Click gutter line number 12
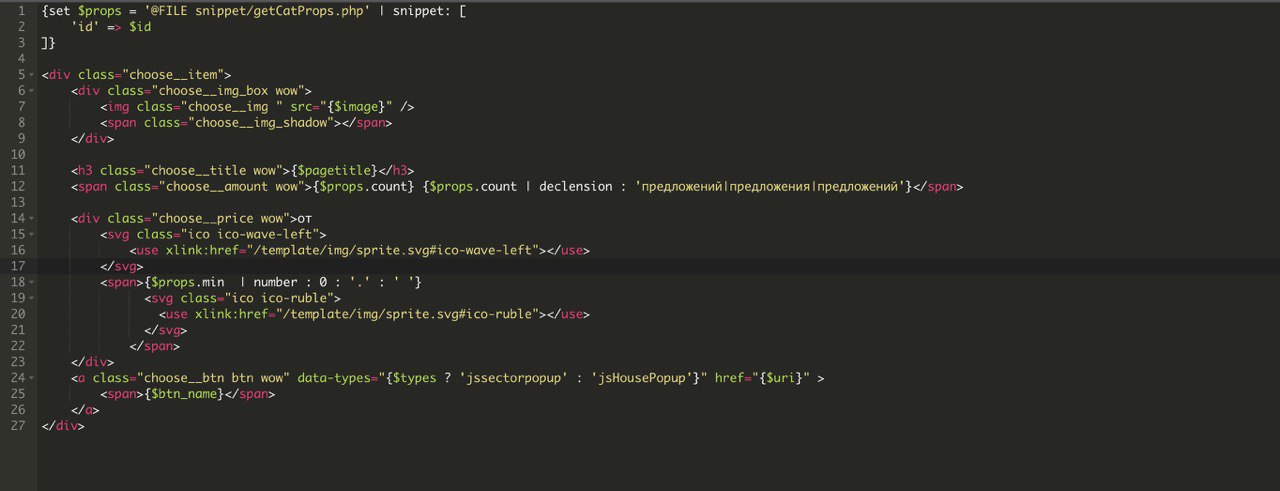Image resolution: width=1280 pixels, height=491 pixels. [x=18, y=187]
